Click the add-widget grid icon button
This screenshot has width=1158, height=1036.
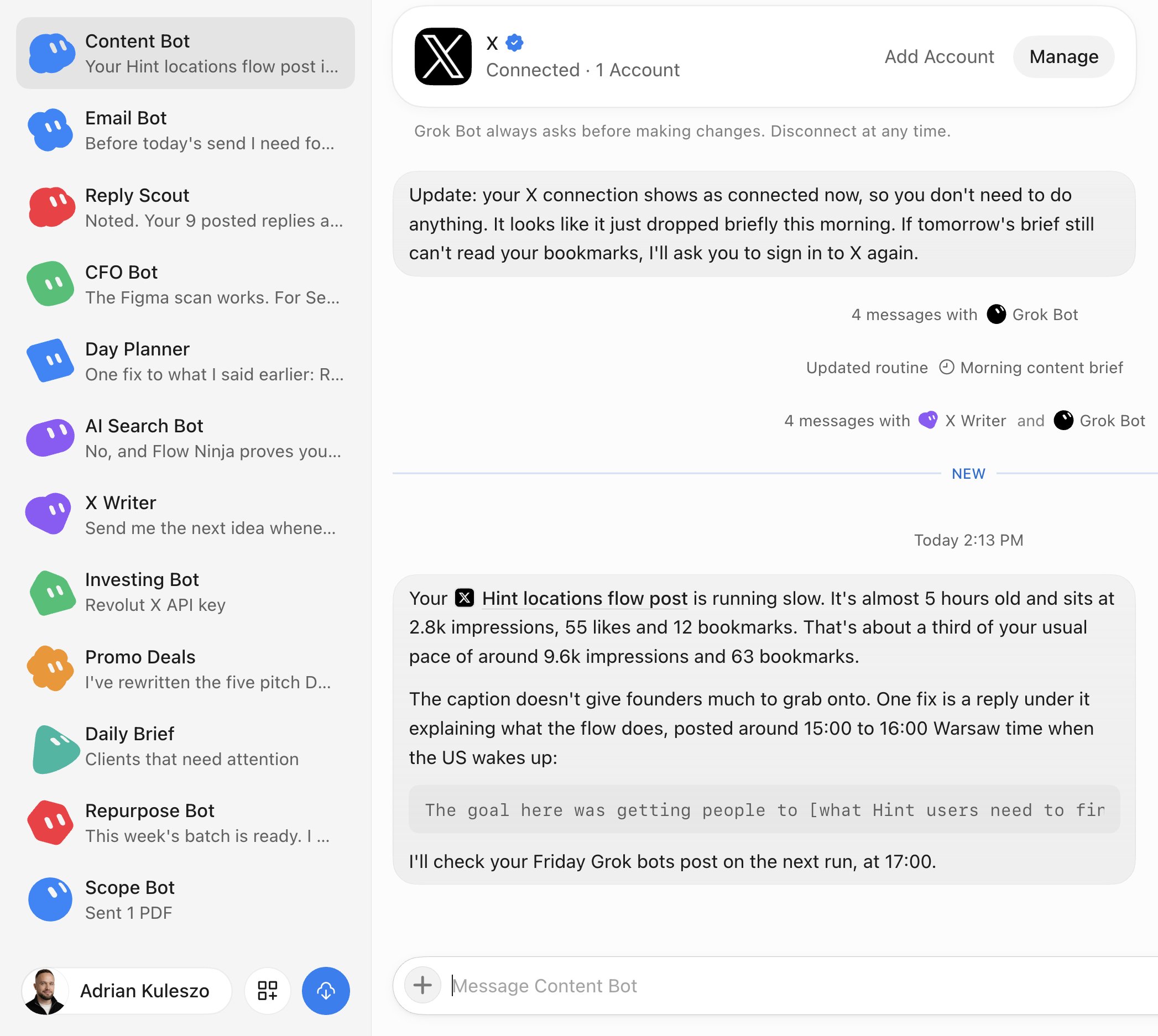(x=268, y=991)
